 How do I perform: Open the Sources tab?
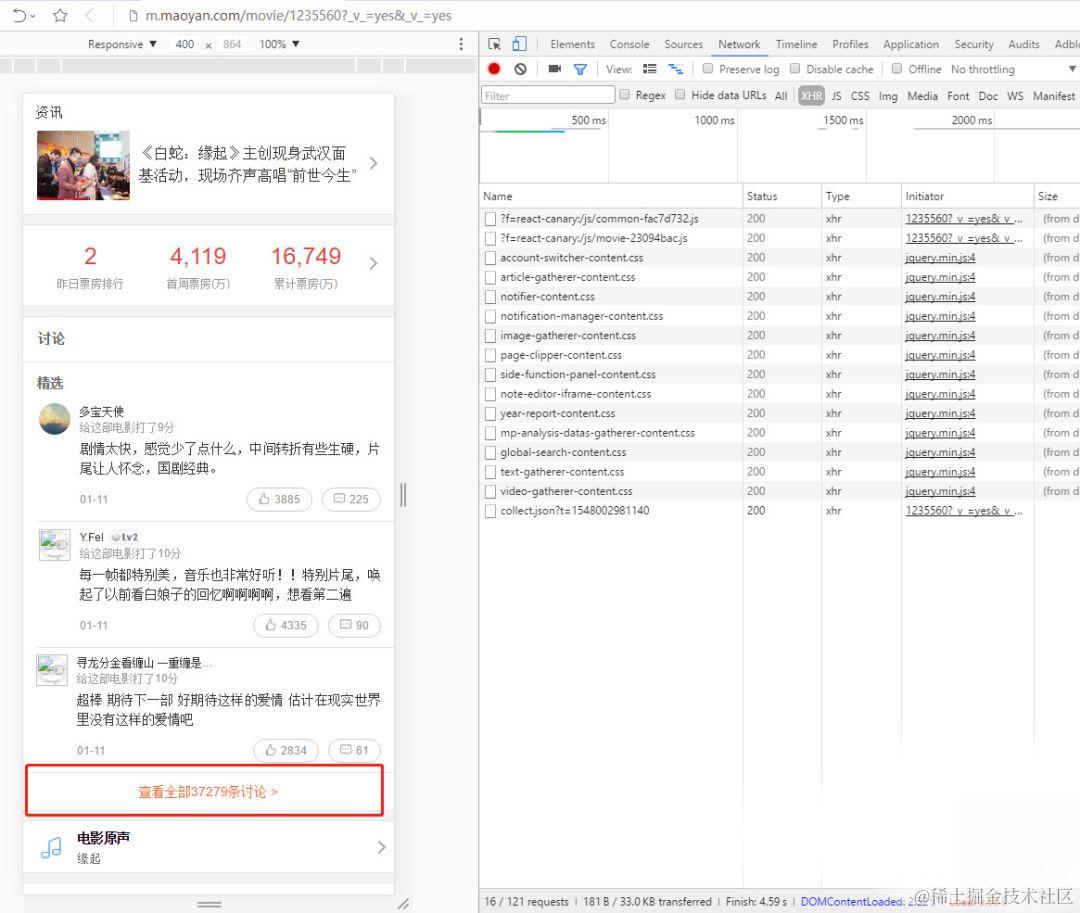click(x=683, y=44)
